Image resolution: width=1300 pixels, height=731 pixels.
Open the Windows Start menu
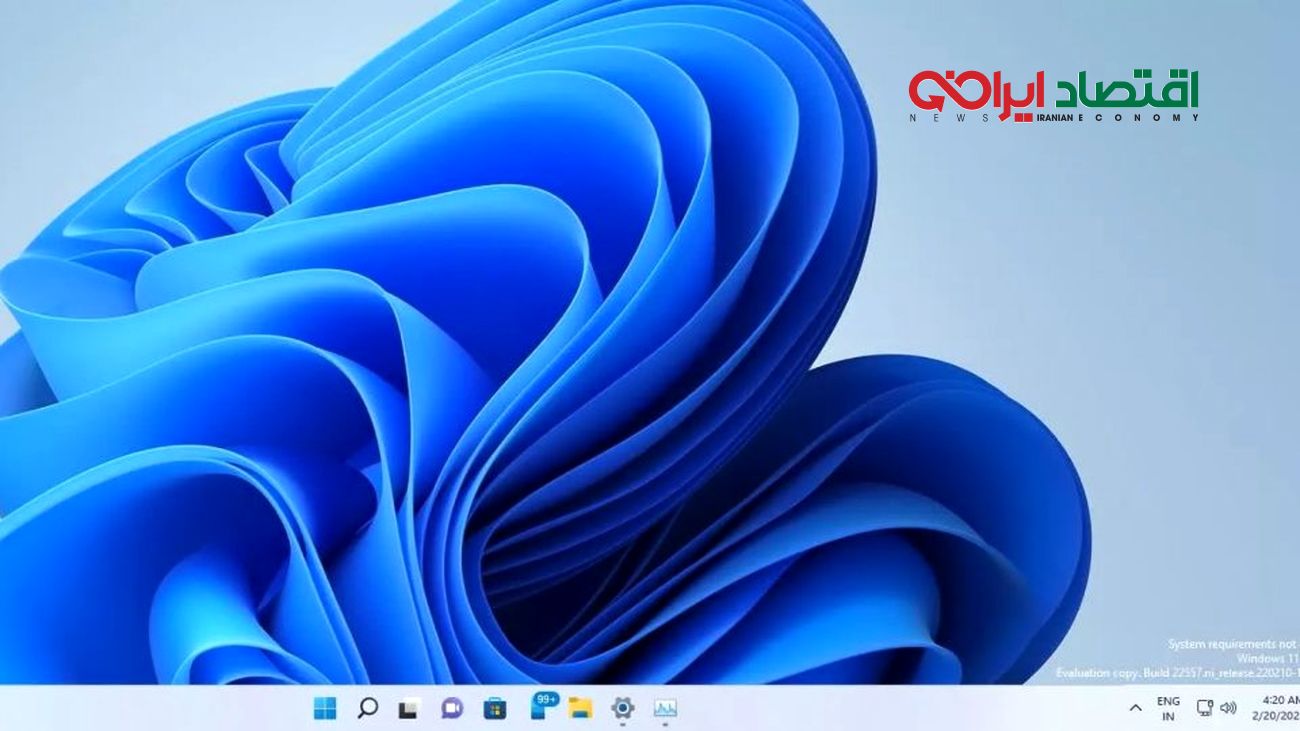coord(325,709)
